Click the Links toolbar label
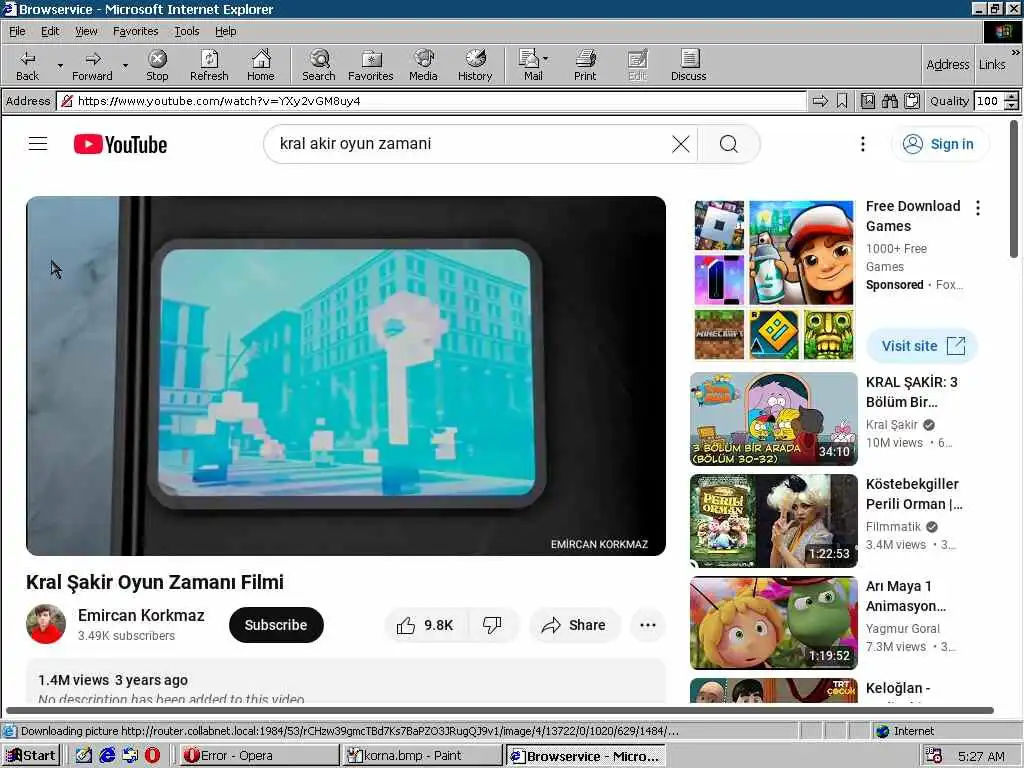Screen dimensions: 1024x768 [x=992, y=64]
